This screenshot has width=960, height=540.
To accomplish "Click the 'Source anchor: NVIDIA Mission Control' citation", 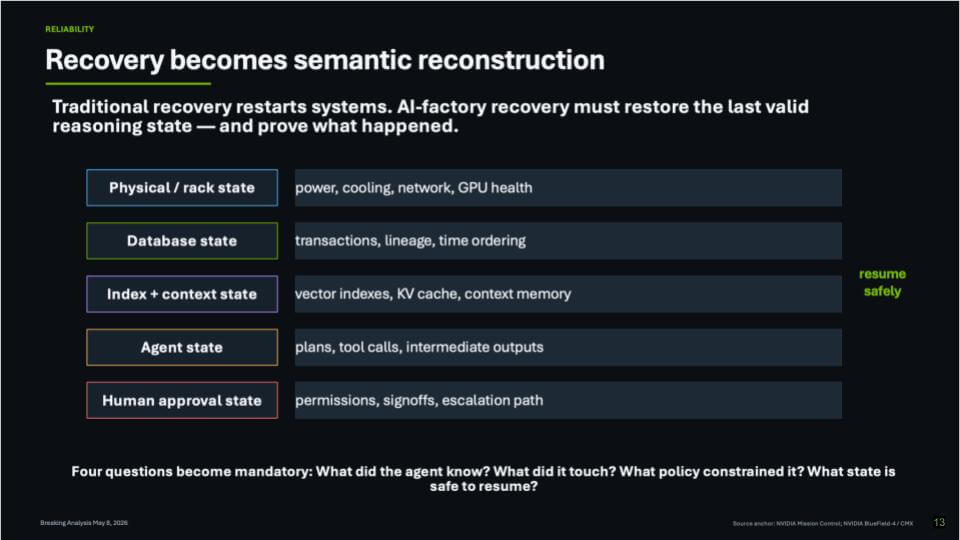I will point(822,523).
